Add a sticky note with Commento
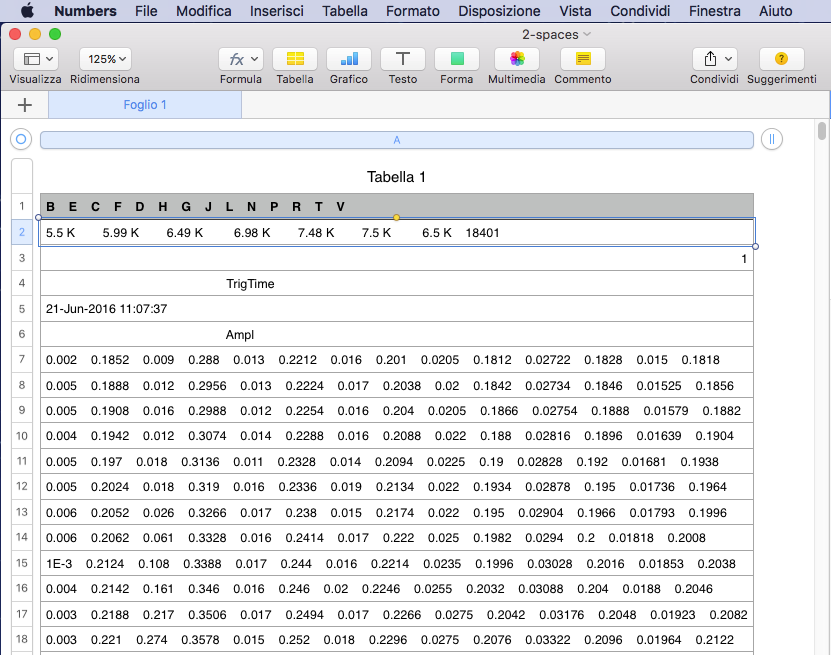 (x=582, y=59)
